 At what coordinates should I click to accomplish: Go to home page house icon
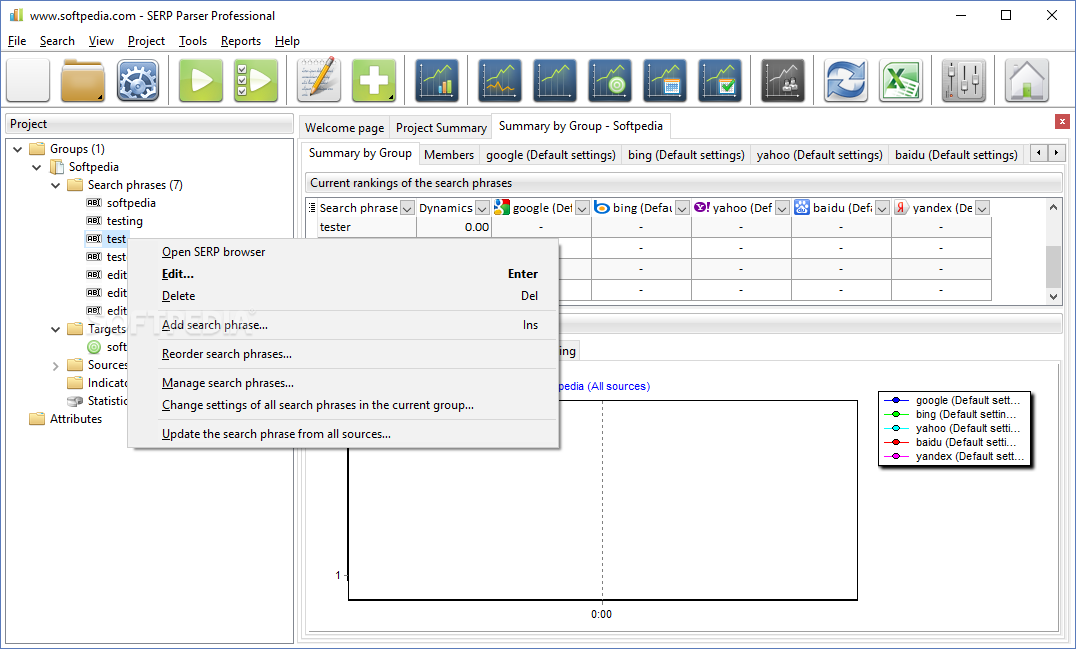(x=1027, y=80)
